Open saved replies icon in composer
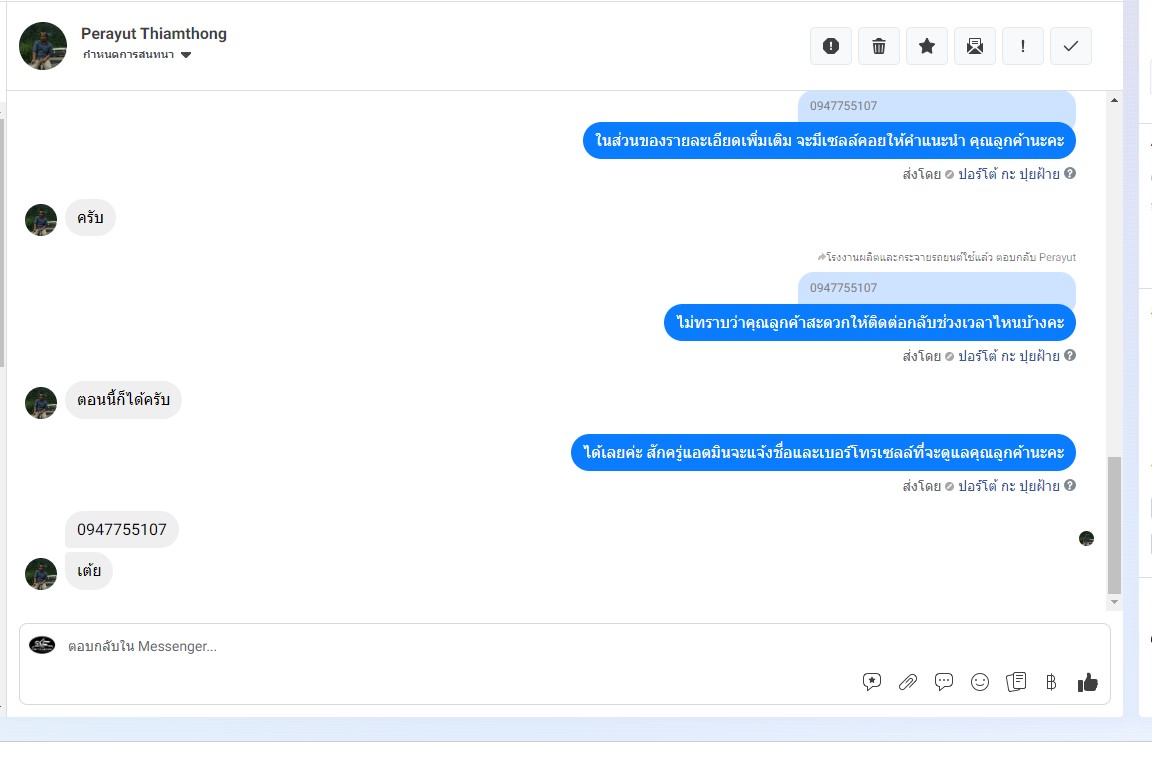Viewport: 1152px width, 776px height. 872,682
